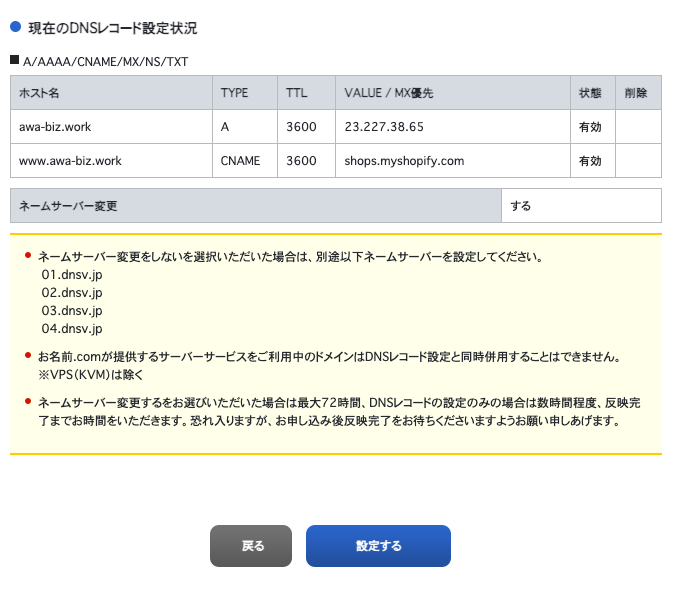
Task: Click the 戻る button
Action: click(251, 546)
